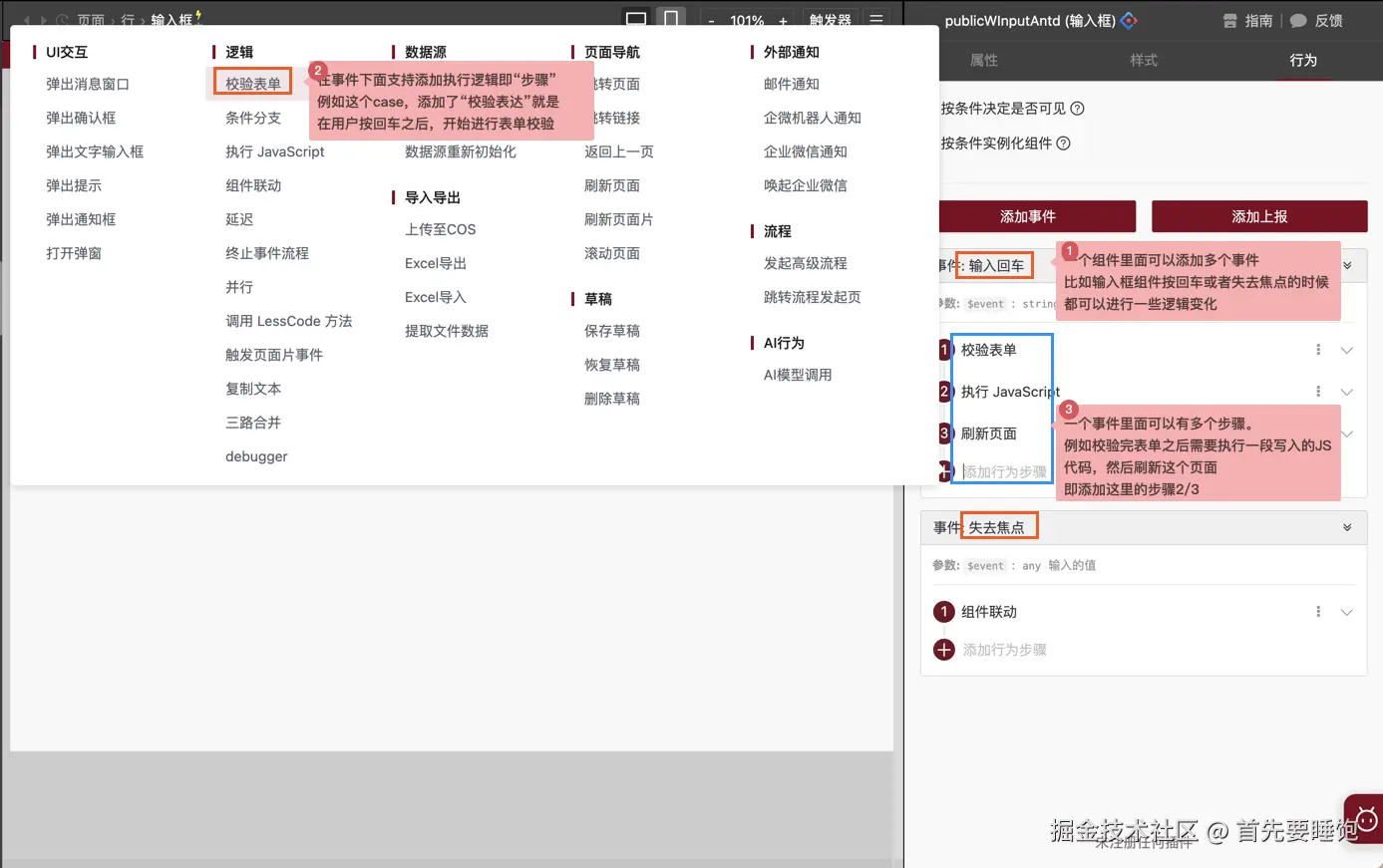
Task: Select 打开弹窗 action
Action: pos(74,253)
